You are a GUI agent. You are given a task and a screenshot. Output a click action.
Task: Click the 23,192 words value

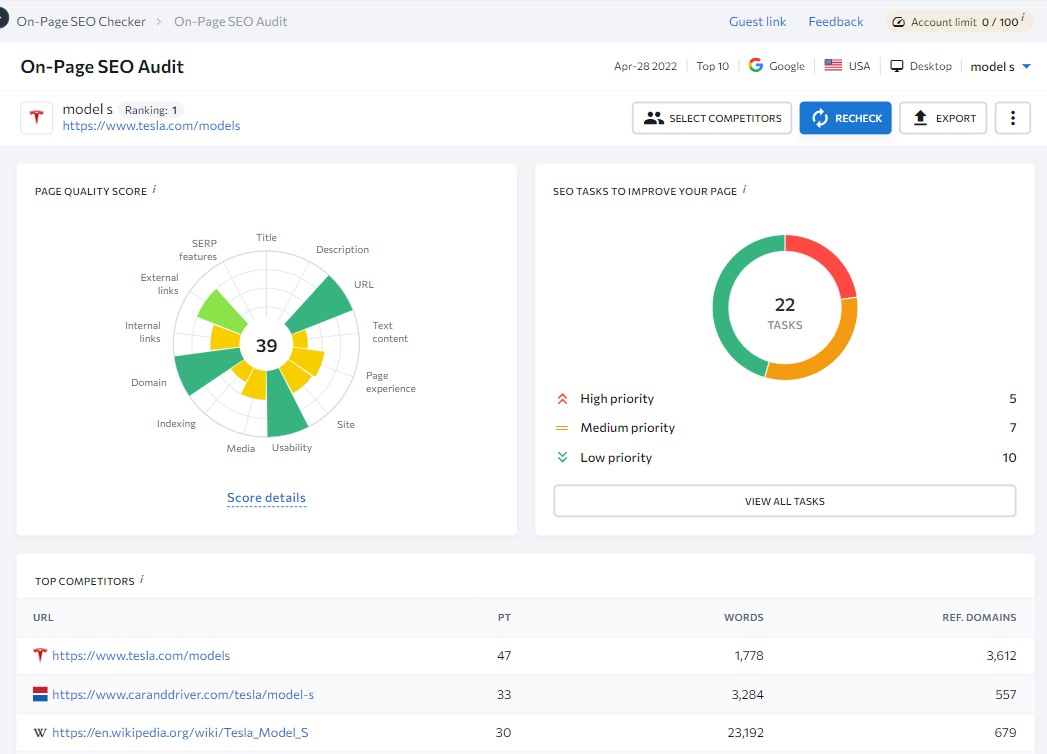click(745, 733)
